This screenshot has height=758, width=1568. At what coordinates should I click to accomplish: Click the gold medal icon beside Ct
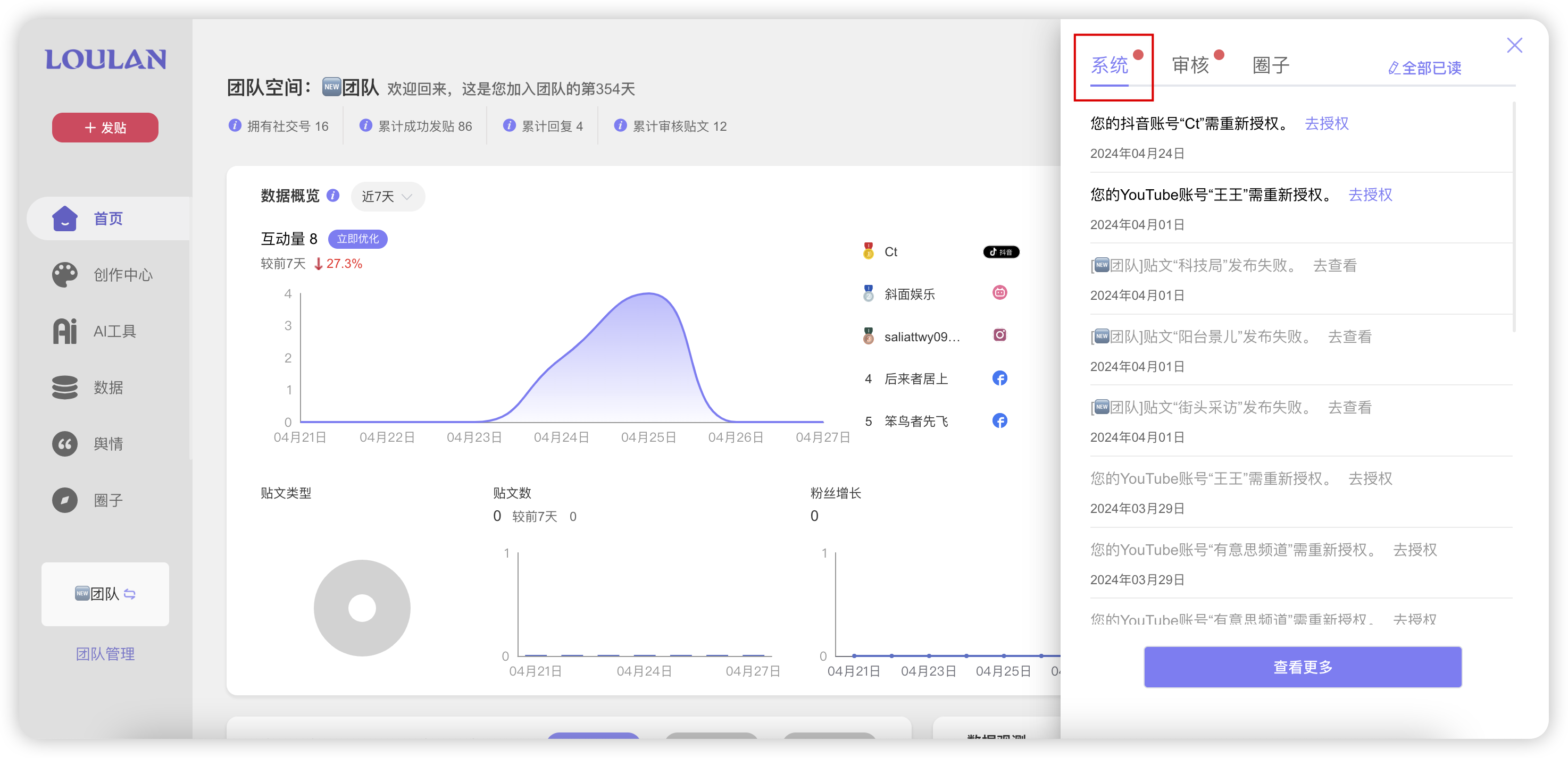pos(869,251)
